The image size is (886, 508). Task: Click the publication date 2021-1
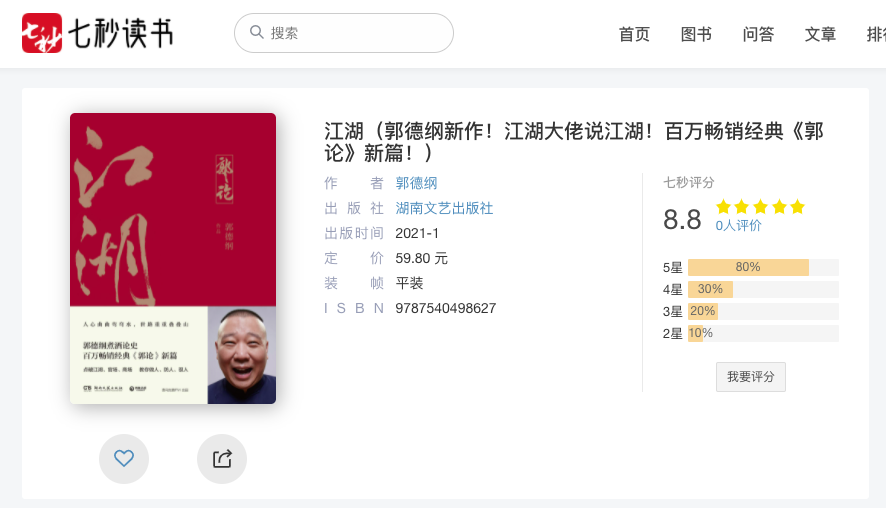click(417, 233)
